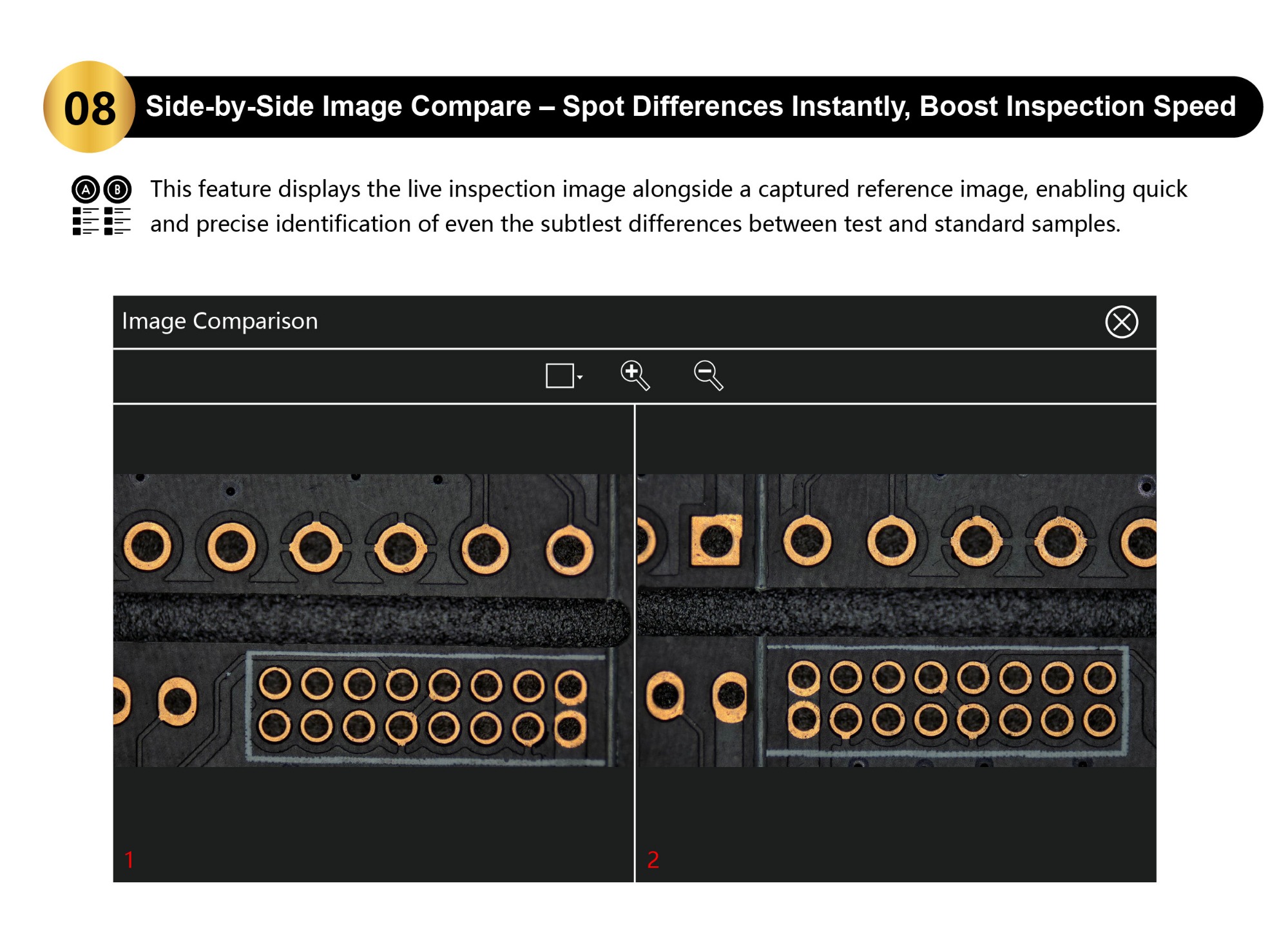Click the Image Comparison title text
Image resolution: width=1288 pixels, height=928 pixels.
220,321
